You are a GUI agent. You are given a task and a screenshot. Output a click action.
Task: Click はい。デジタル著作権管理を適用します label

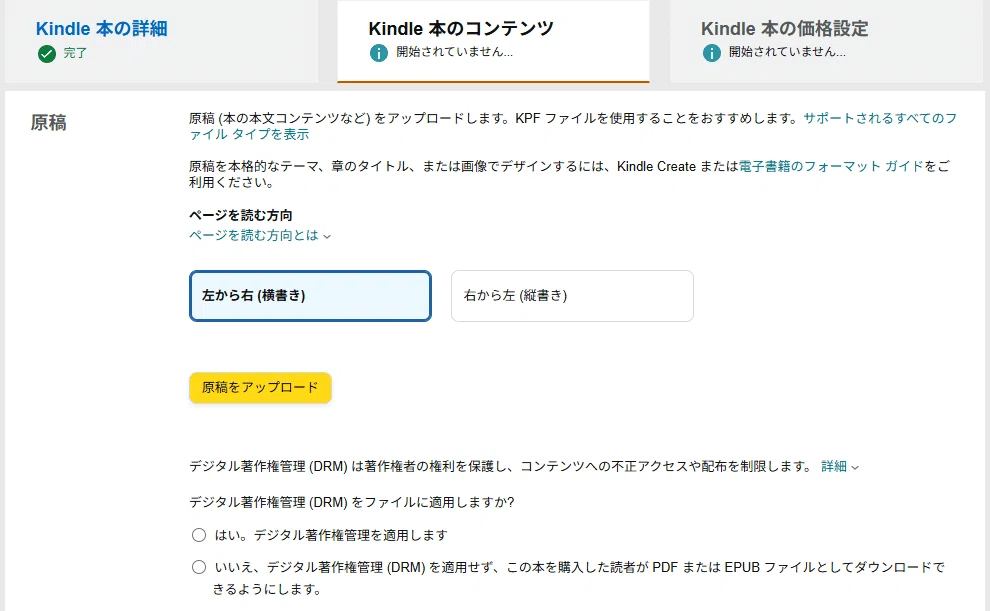(331, 535)
